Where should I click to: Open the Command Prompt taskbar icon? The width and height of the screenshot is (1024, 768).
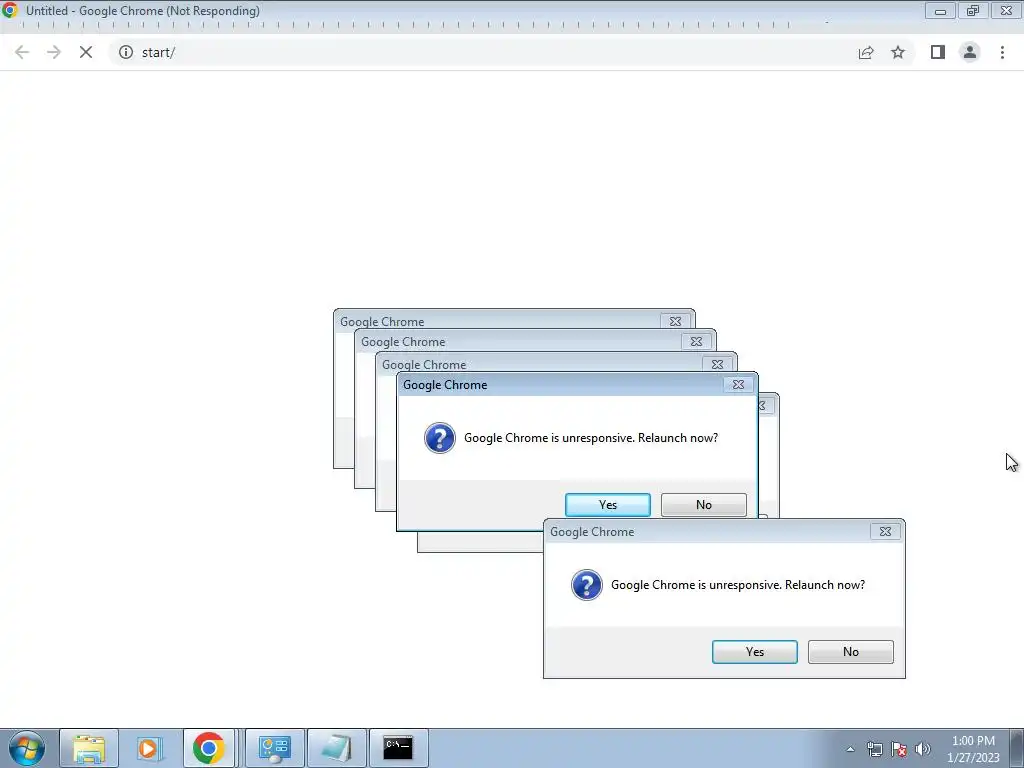coord(398,748)
